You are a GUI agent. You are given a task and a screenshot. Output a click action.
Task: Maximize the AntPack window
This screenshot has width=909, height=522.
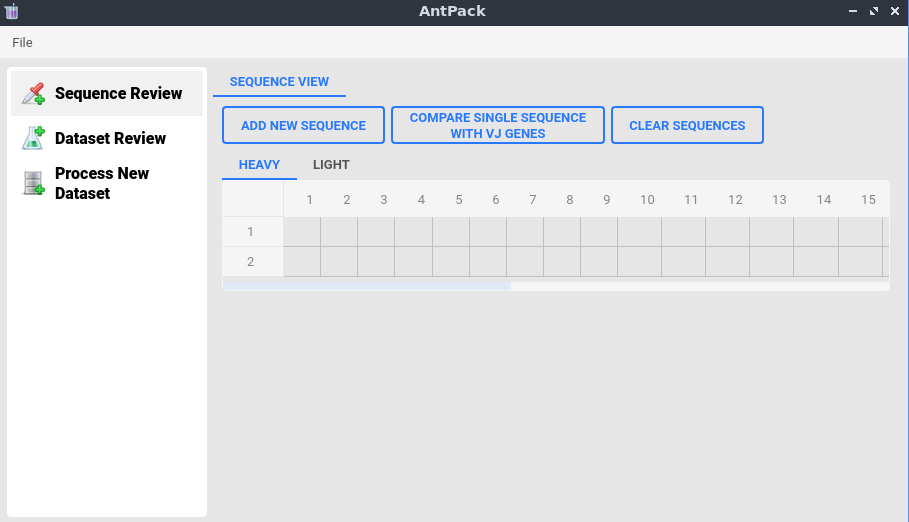pos(874,11)
